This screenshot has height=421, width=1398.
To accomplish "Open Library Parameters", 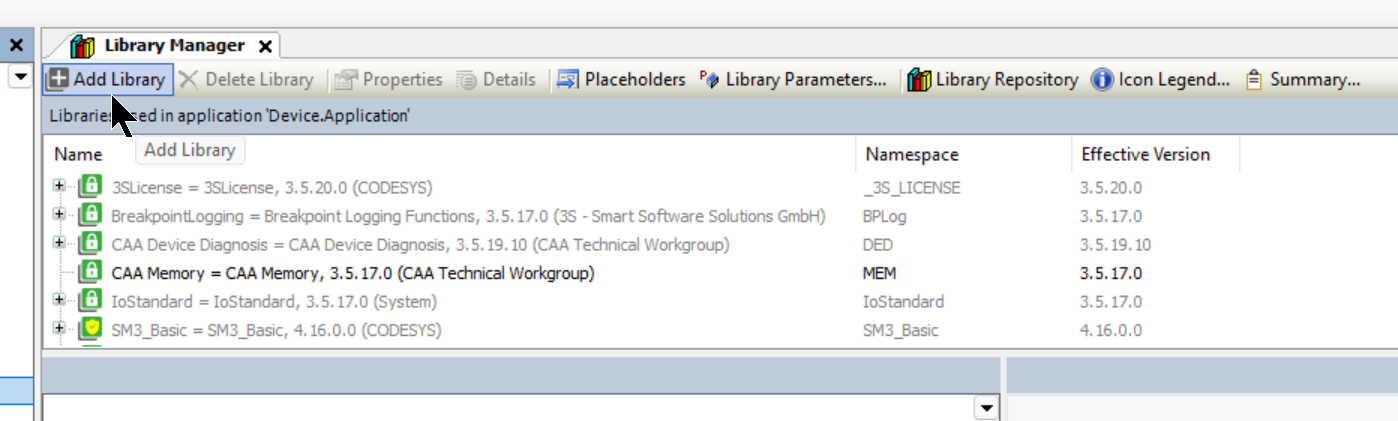I will (x=793, y=79).
